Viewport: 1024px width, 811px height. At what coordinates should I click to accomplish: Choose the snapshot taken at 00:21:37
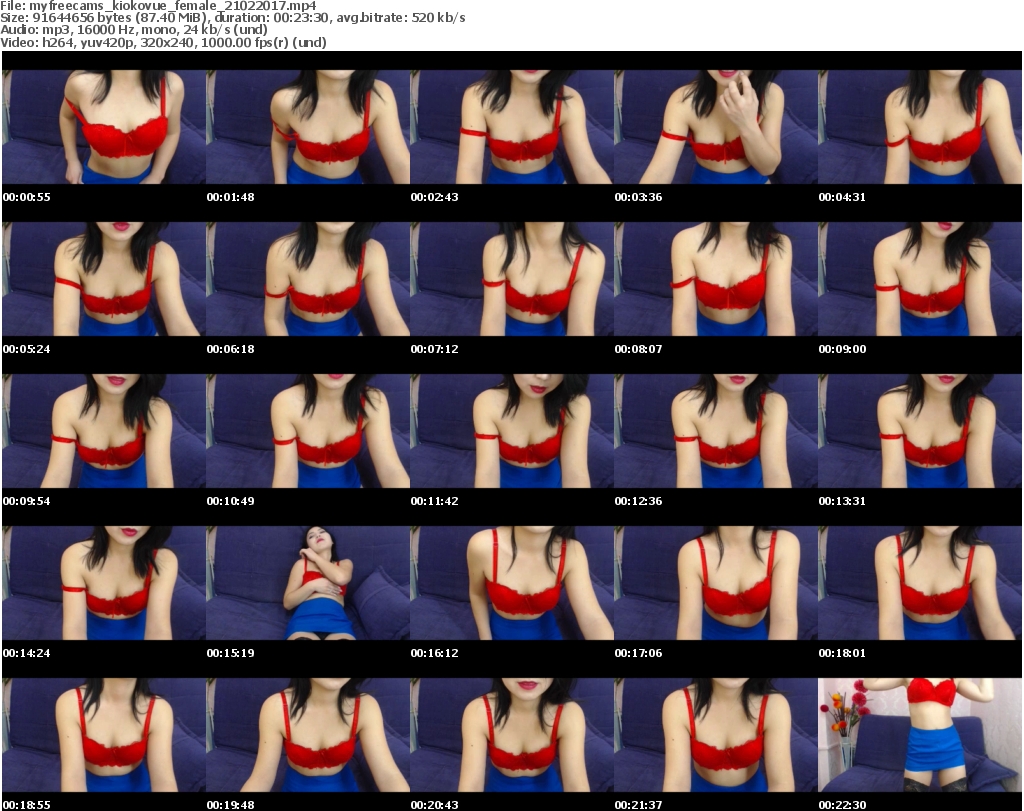(x=716, y=735)
